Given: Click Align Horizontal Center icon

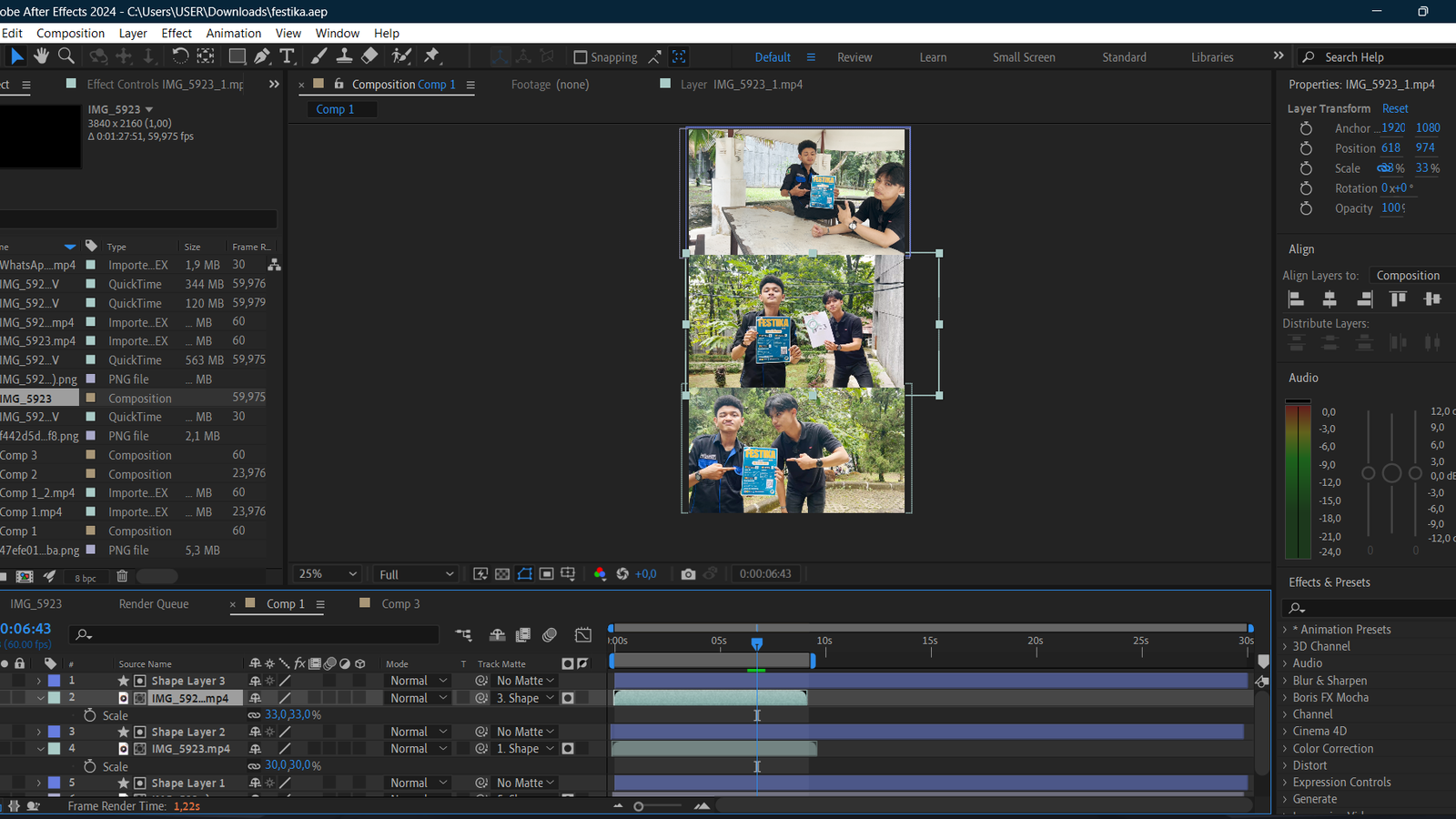Looking at the screenshot, I should 1330,298.
